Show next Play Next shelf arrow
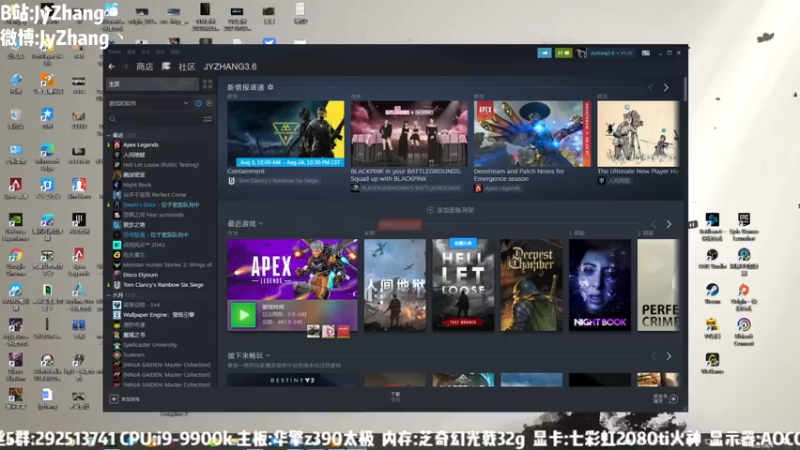Viewport: 800px width, 450px height. pos(669,356)
